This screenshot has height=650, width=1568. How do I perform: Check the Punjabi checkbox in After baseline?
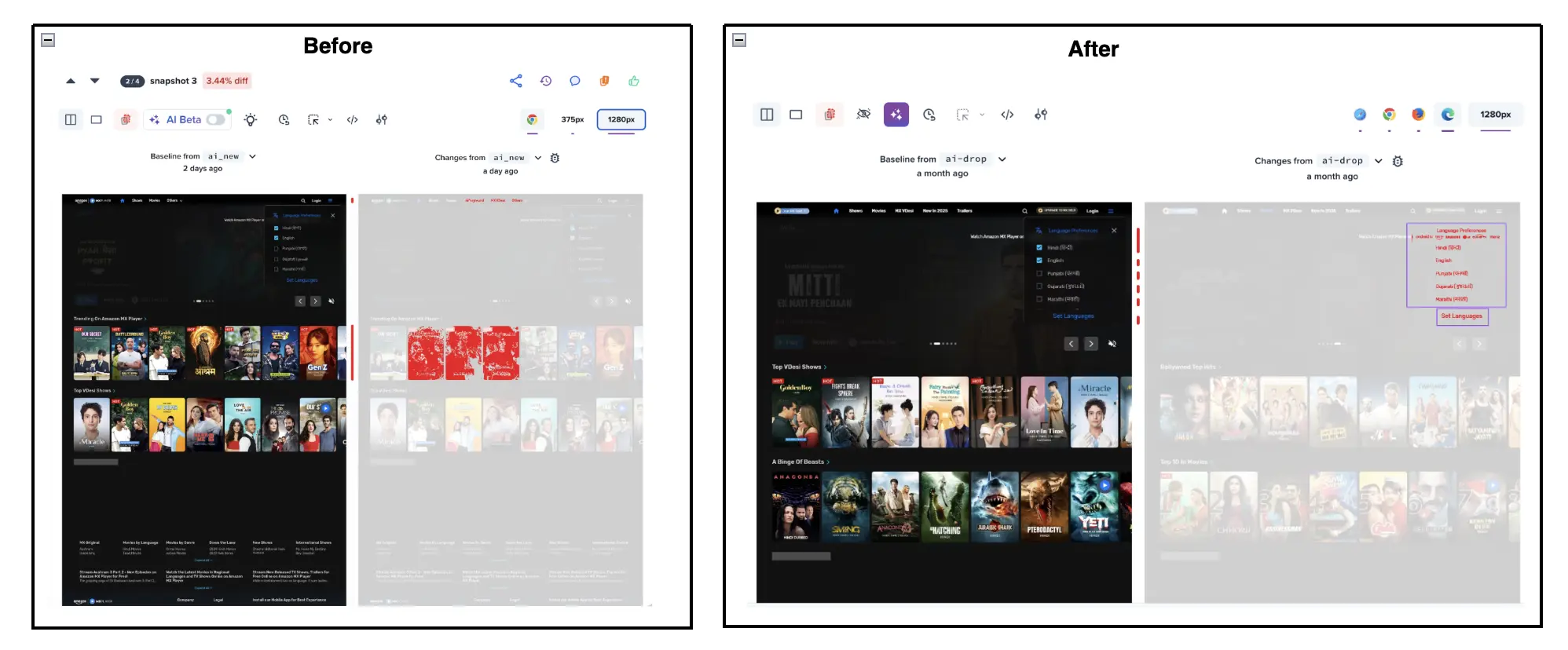point(1039,273)
